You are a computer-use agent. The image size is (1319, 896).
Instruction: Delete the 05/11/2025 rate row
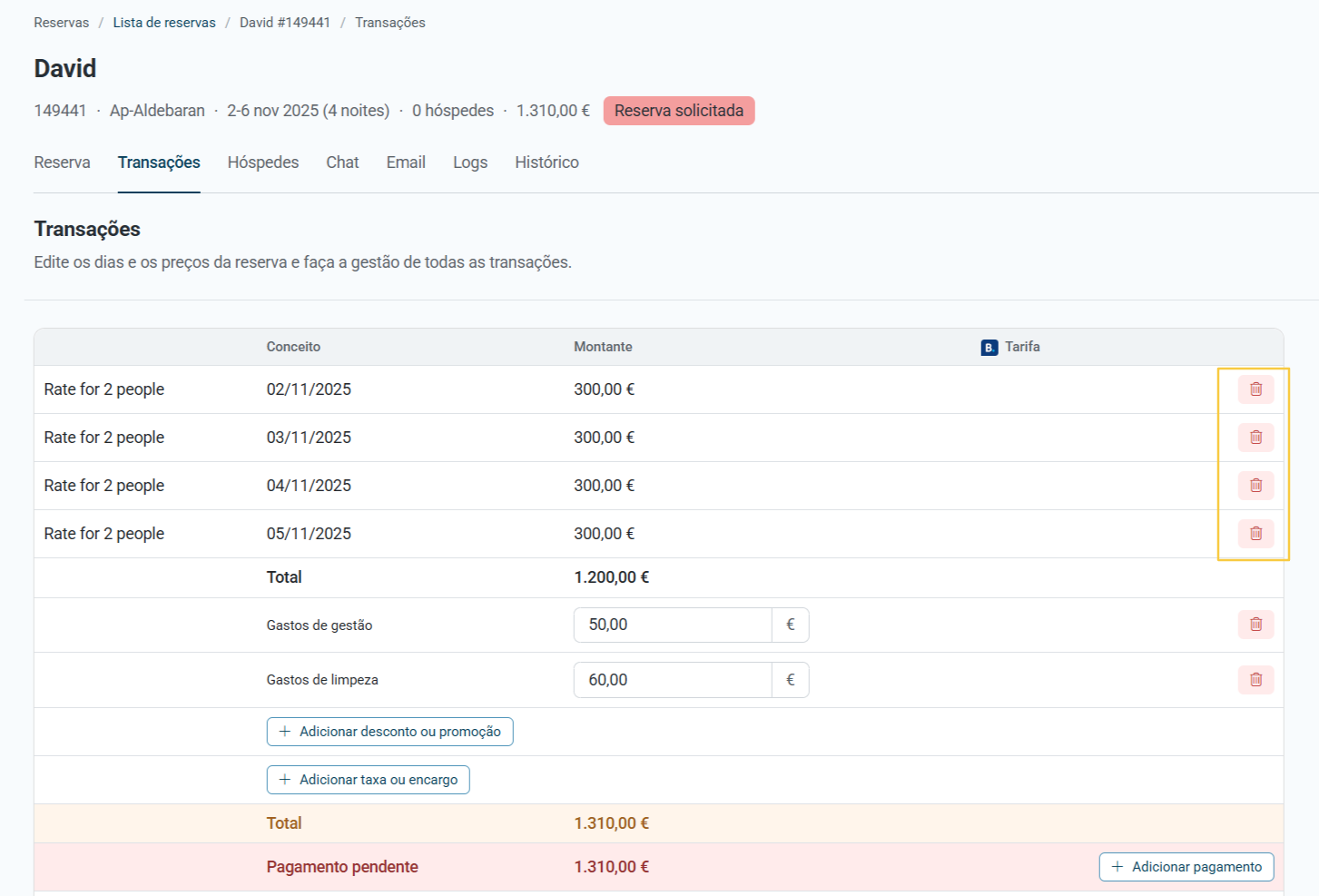tap(1255, 534)
